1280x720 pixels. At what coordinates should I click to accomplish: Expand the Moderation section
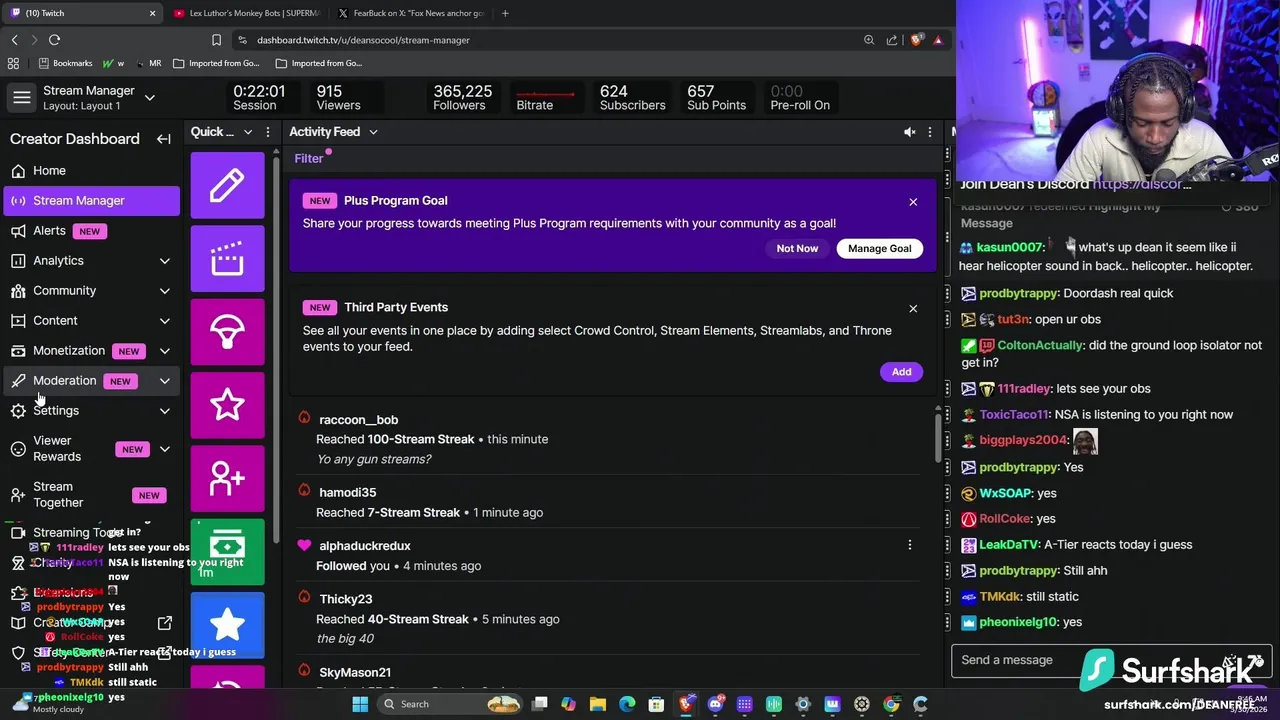(x=164, y=381)
